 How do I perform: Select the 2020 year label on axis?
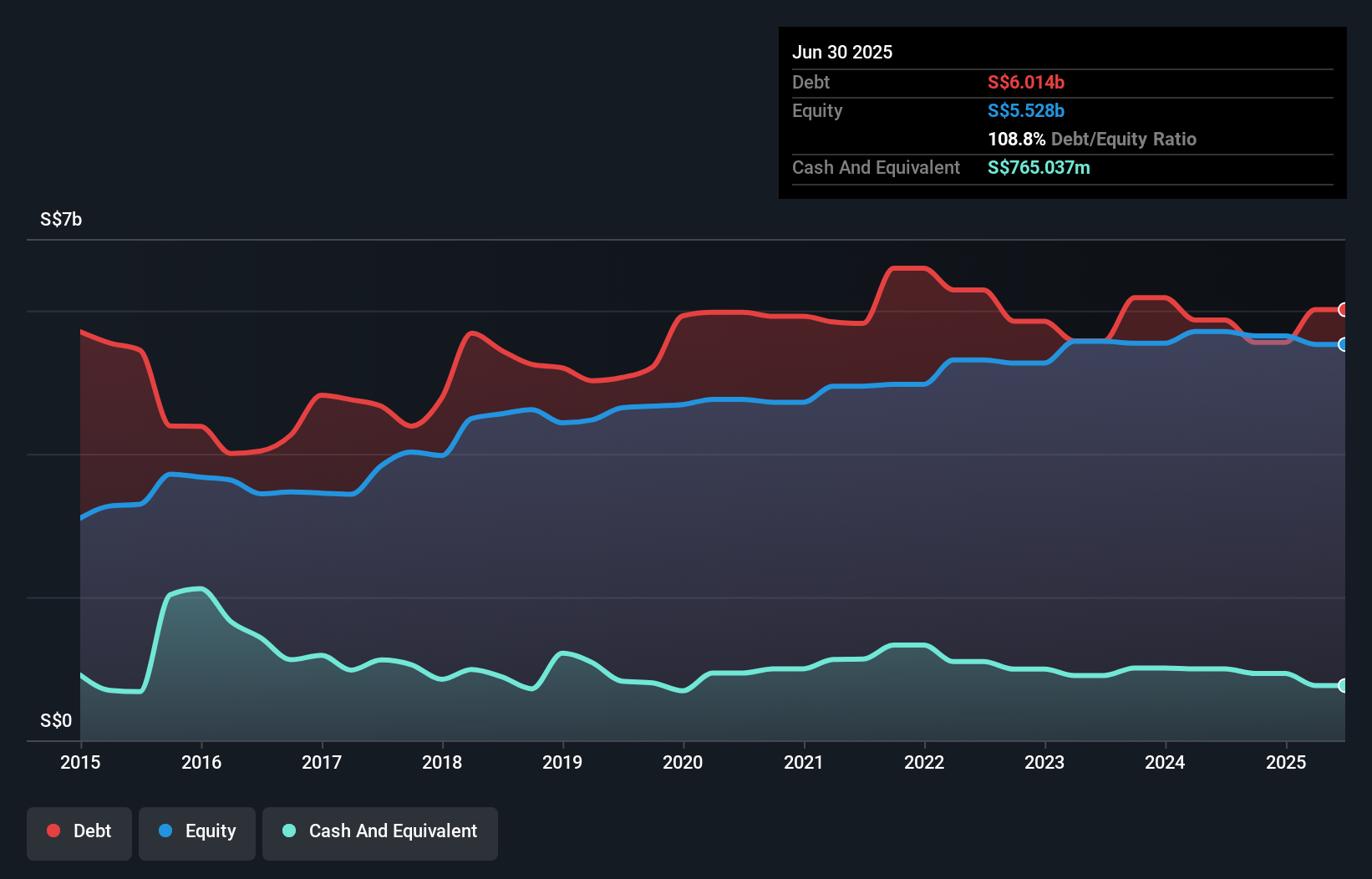pyautogui.click(x=683, y=762)
